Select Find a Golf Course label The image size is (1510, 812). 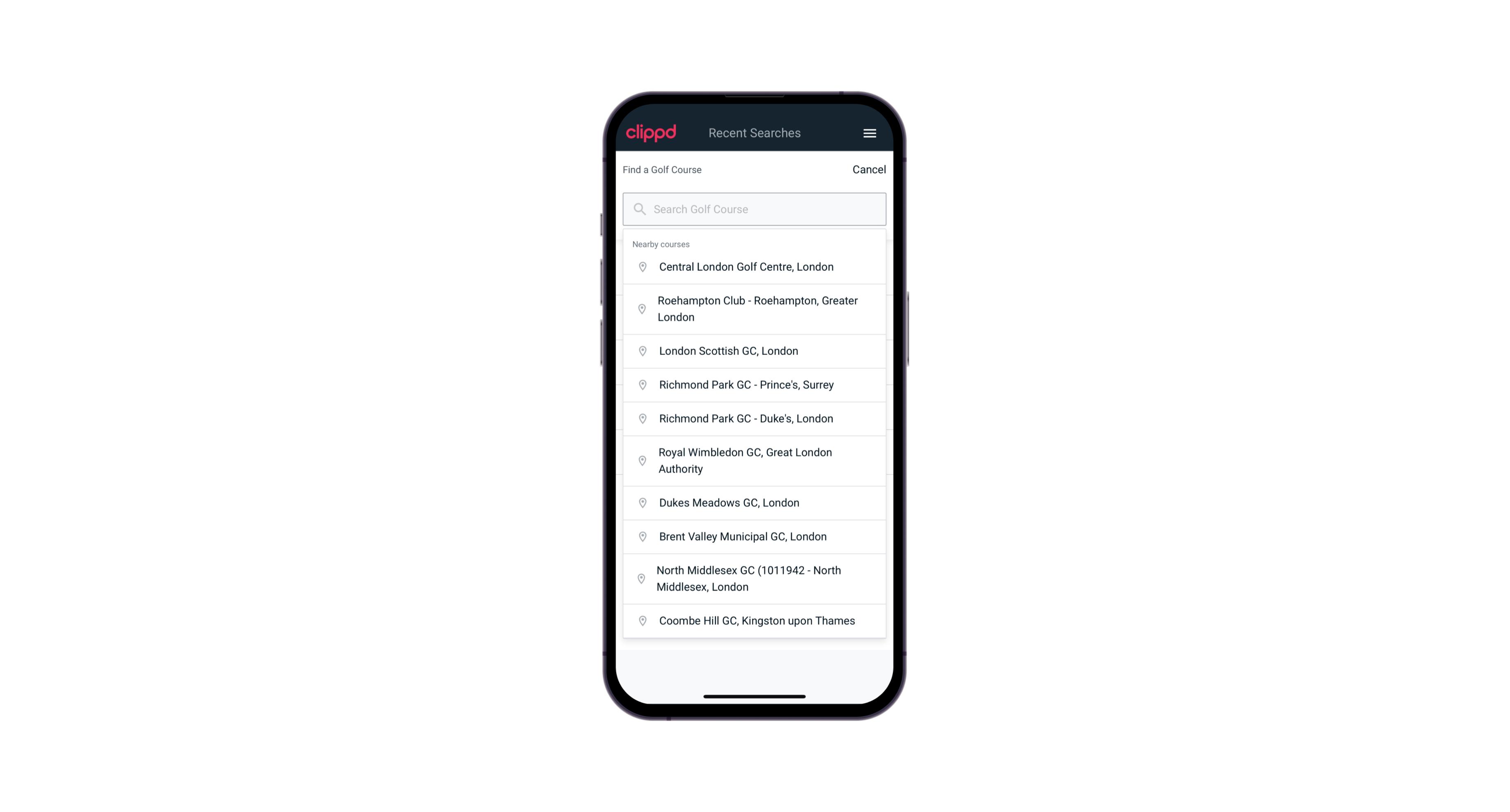coord(661,169)
